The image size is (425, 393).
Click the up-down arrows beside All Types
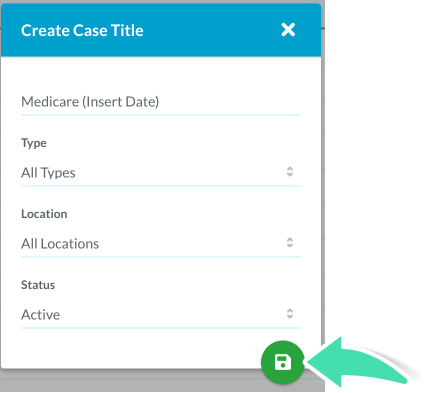pos(290,172)
